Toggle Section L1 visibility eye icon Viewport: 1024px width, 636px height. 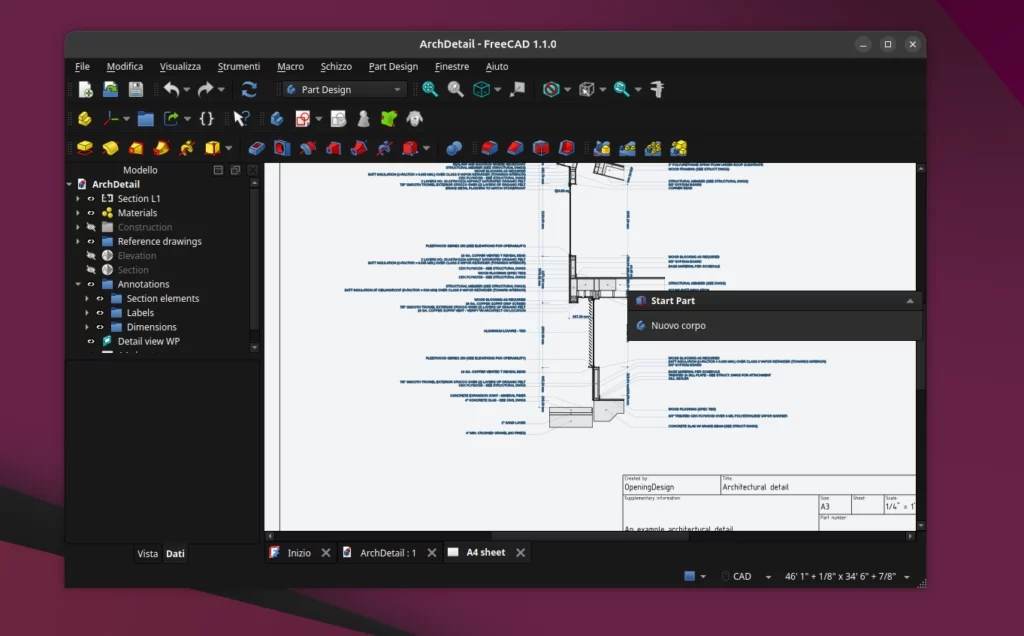point(90,198)
